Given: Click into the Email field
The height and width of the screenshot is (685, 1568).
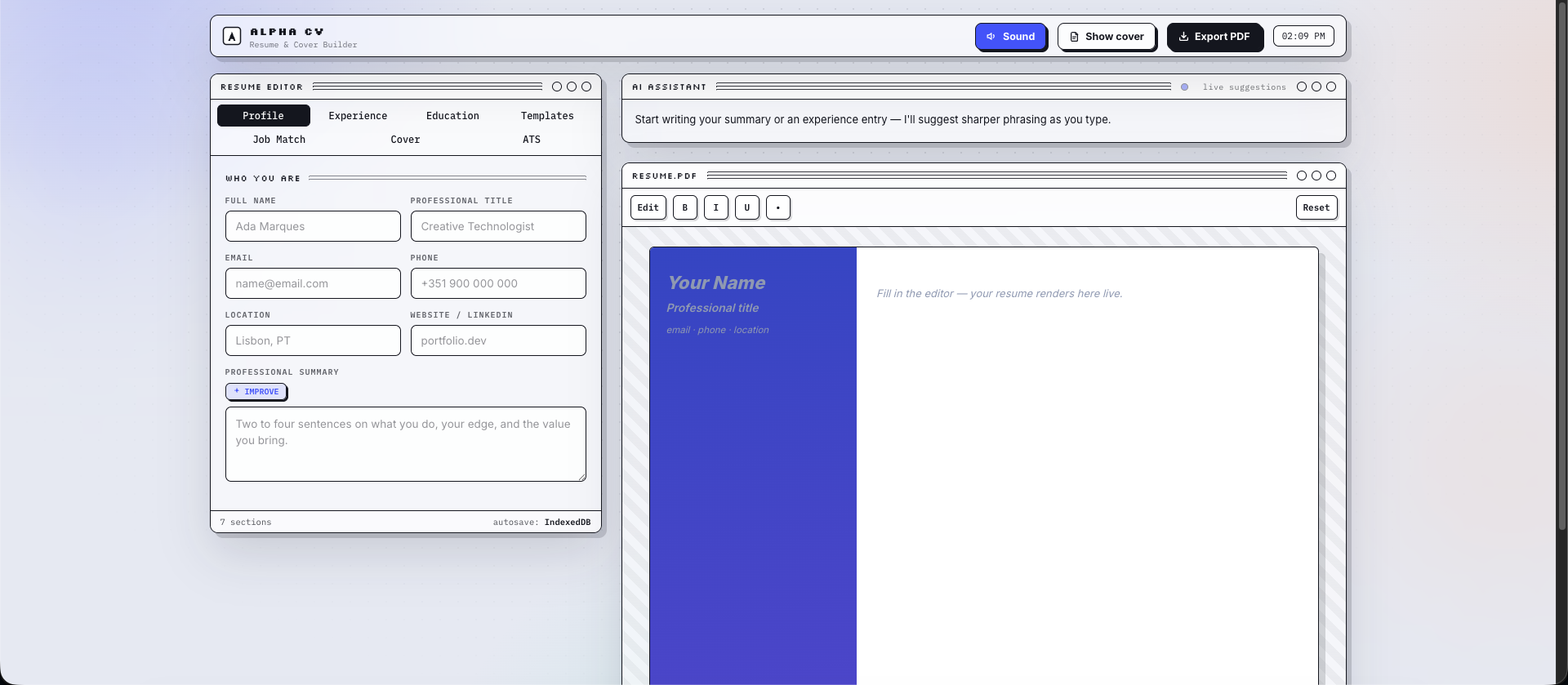Looking at the screenshot, I should pos(313,283).
